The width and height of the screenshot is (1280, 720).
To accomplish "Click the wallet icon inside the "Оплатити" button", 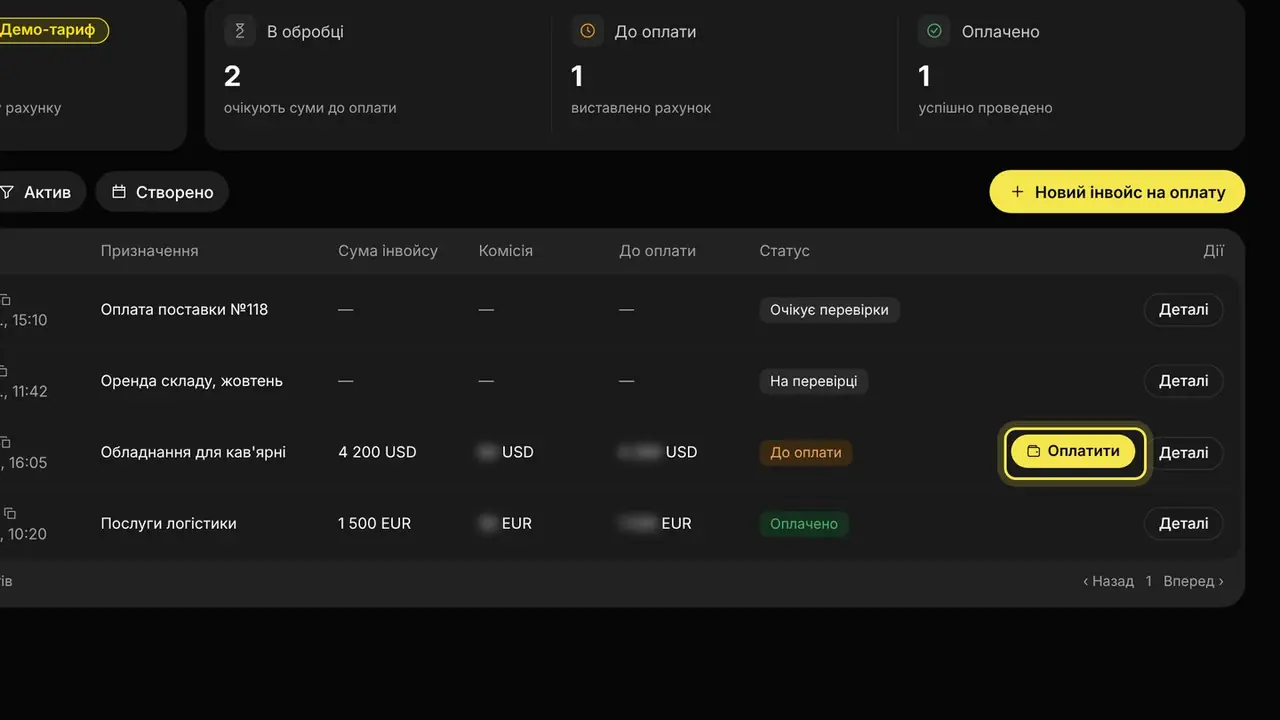I will coord(1034,451).
